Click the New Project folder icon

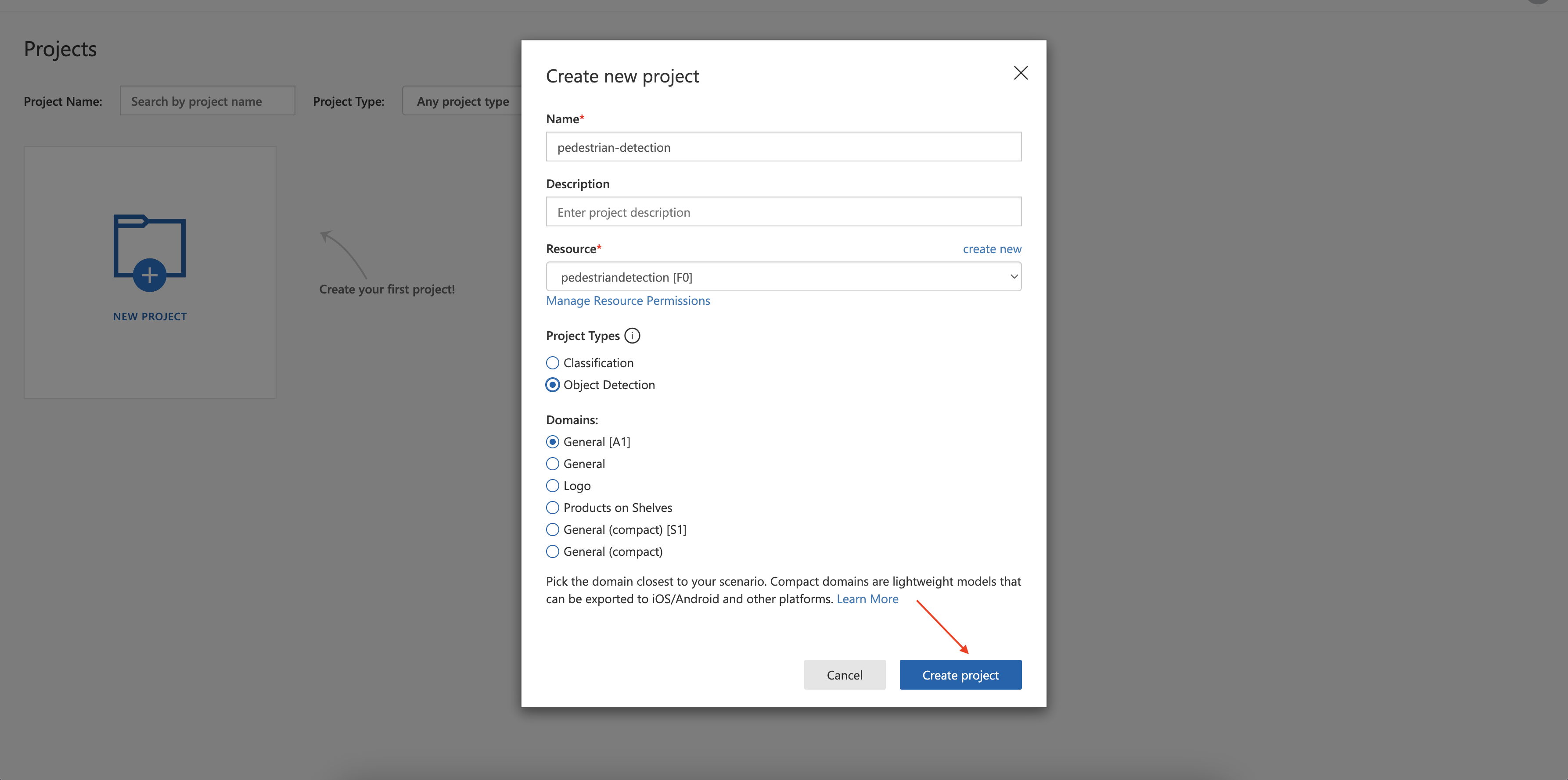pos(150,253)
